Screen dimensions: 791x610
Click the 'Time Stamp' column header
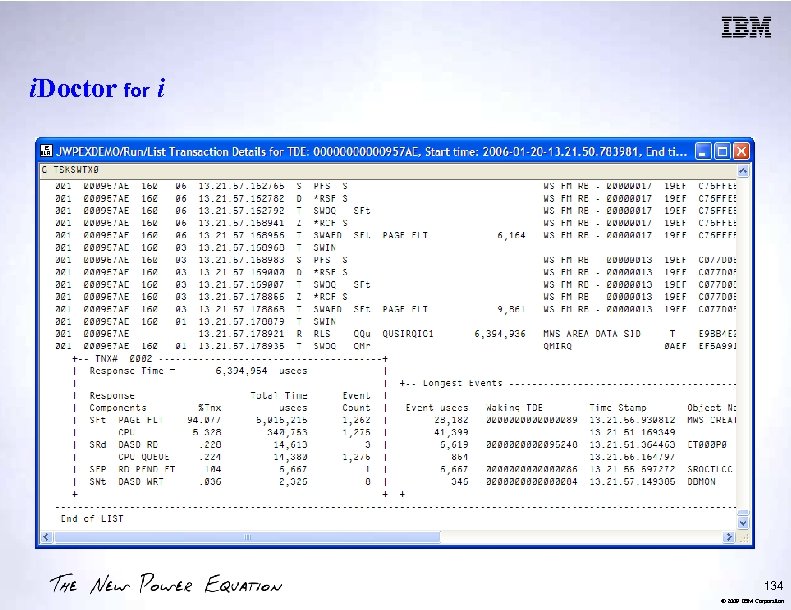[618, 408]
